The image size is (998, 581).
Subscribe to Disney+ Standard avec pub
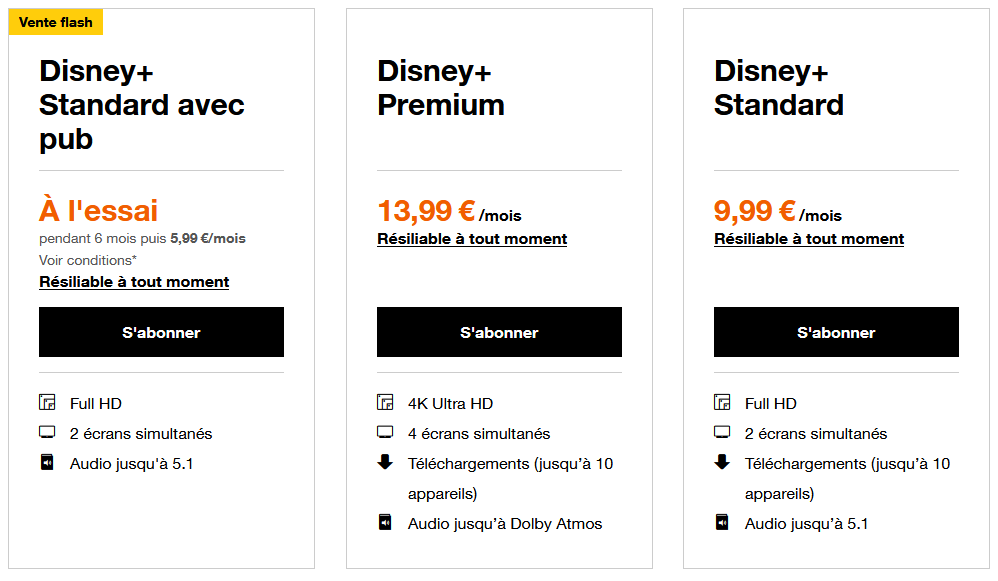point(161,332)
